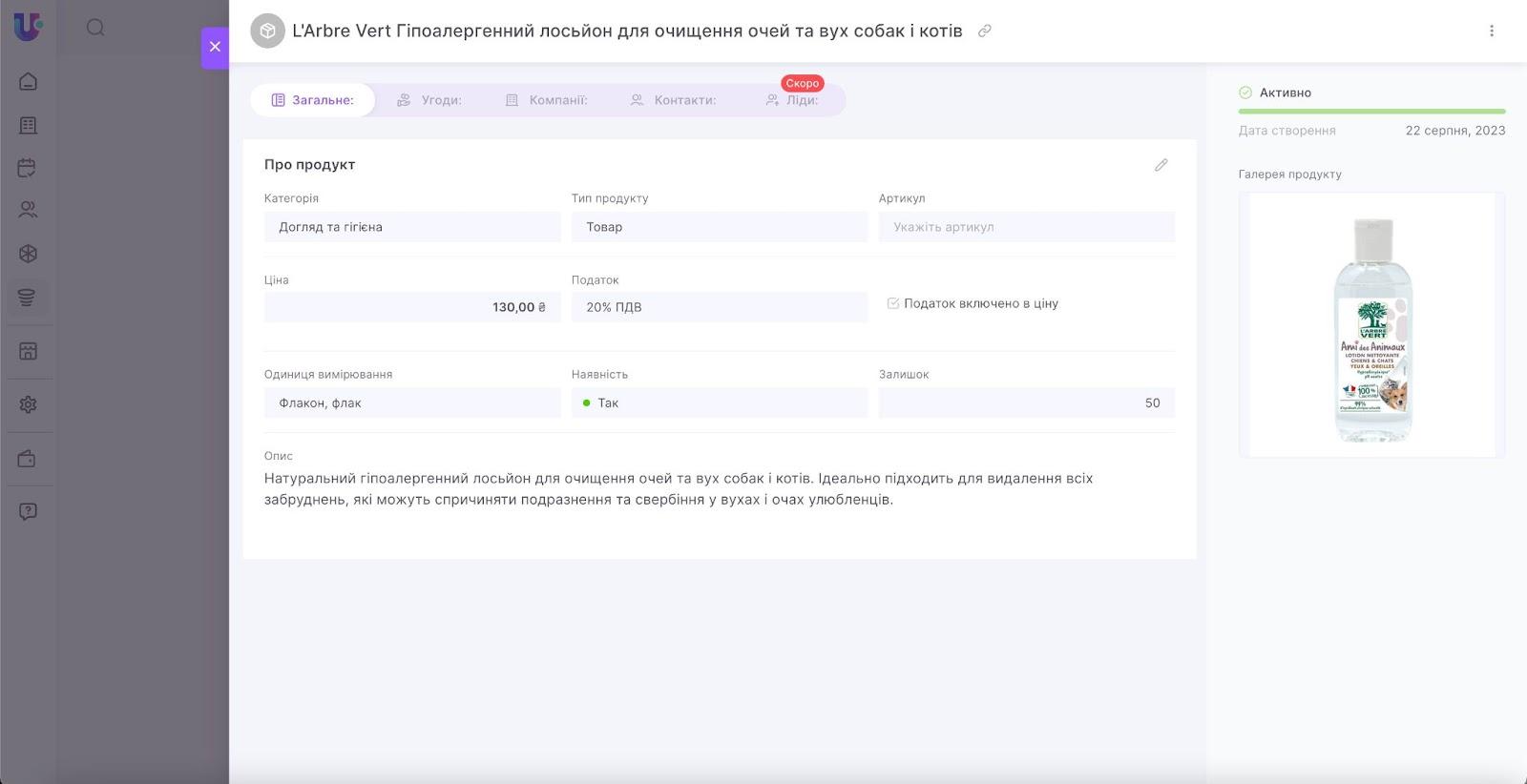Click the Активно status label
The width and height of the screenshot is (1527, 784).
click(x=1286, y=93)
